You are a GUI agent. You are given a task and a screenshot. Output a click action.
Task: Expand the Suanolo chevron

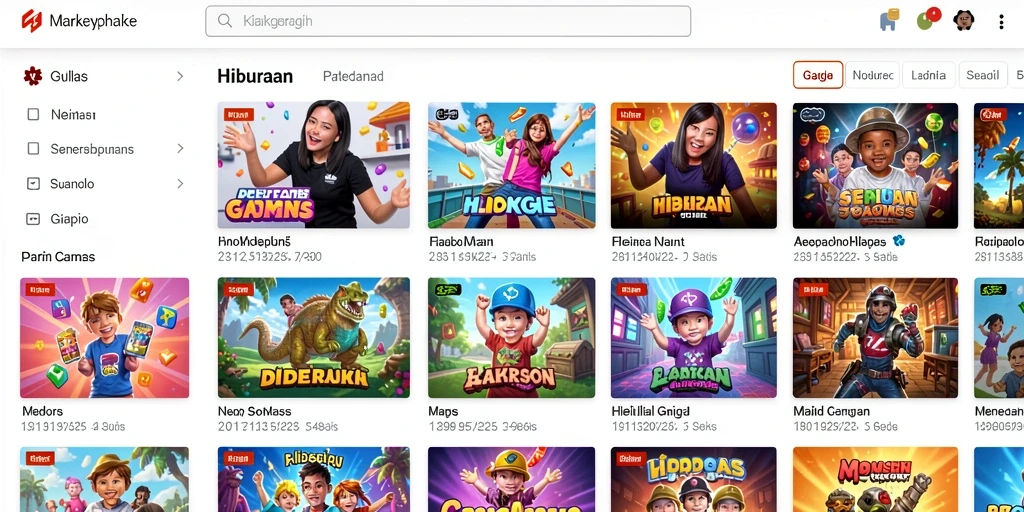point(180,184)
